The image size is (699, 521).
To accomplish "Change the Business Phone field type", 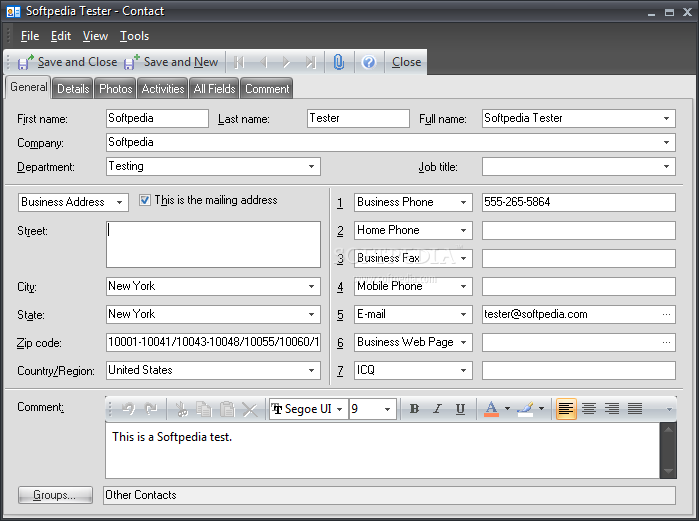I will click(x=464, y=203).
